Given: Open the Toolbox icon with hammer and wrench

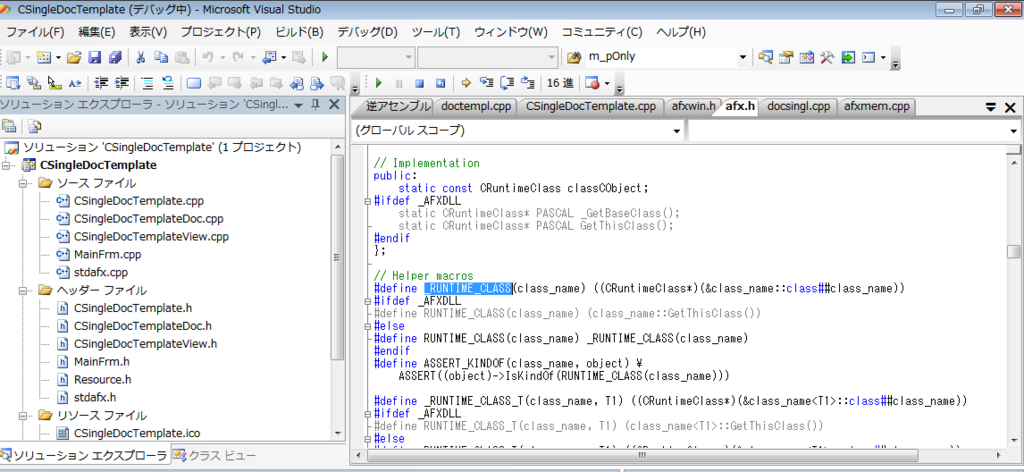Looking at the screenshot, I should 827,57.
